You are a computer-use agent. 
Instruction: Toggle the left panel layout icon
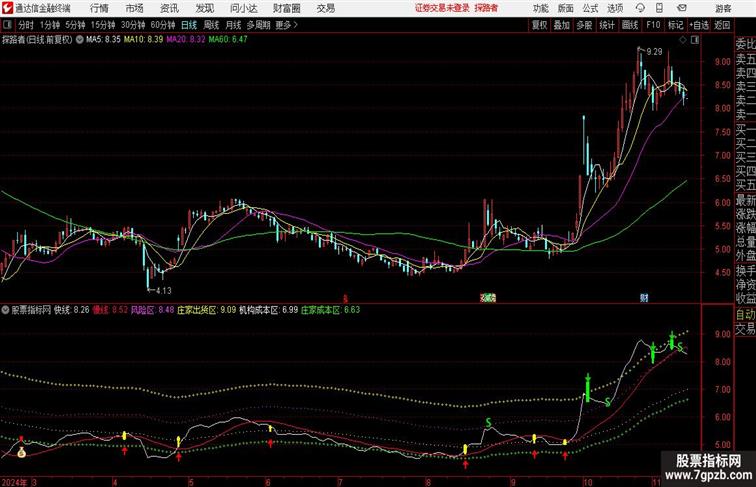click(7, 25)
